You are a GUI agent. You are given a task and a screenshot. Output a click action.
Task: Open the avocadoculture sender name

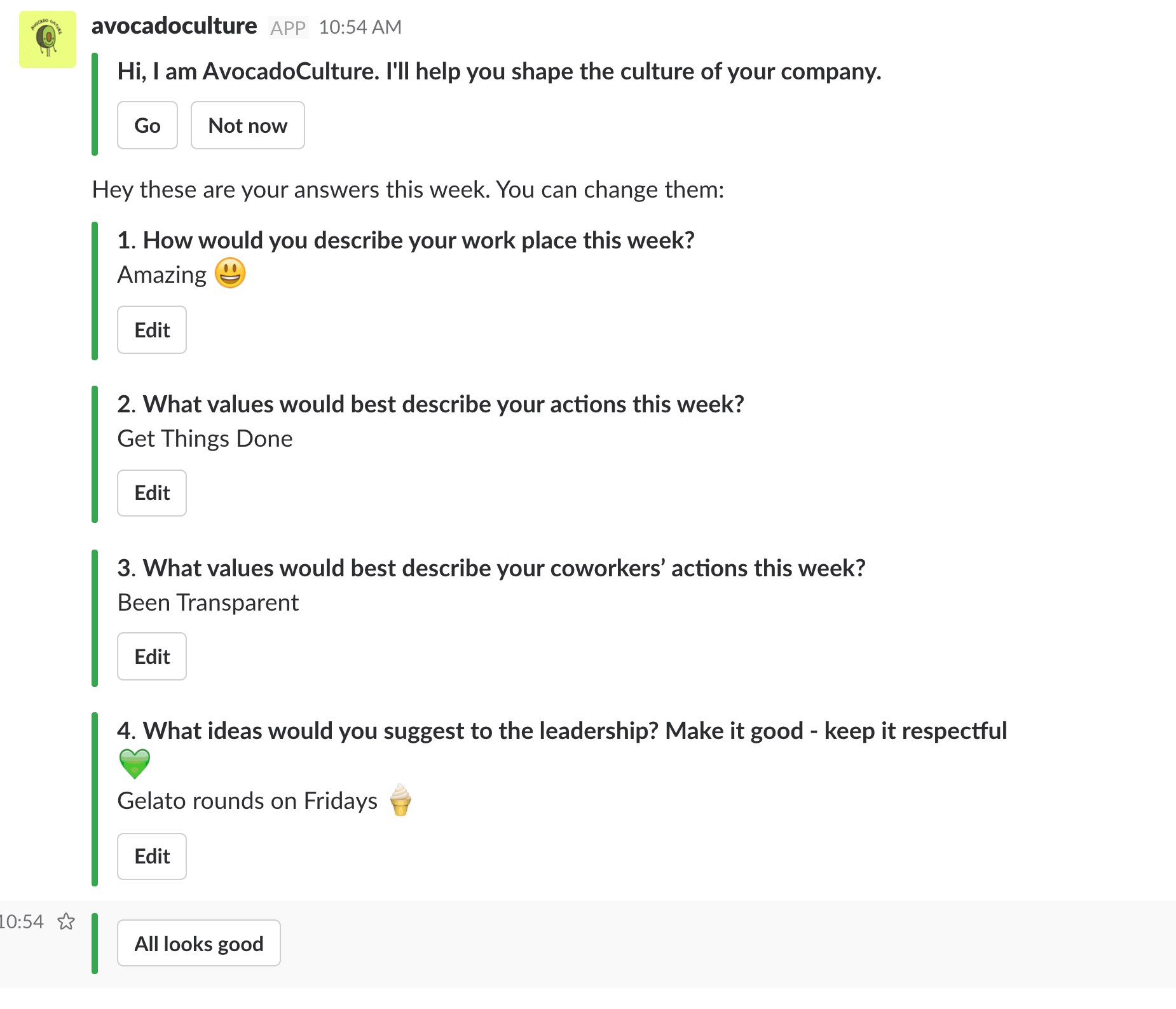(x=174, y=26)
